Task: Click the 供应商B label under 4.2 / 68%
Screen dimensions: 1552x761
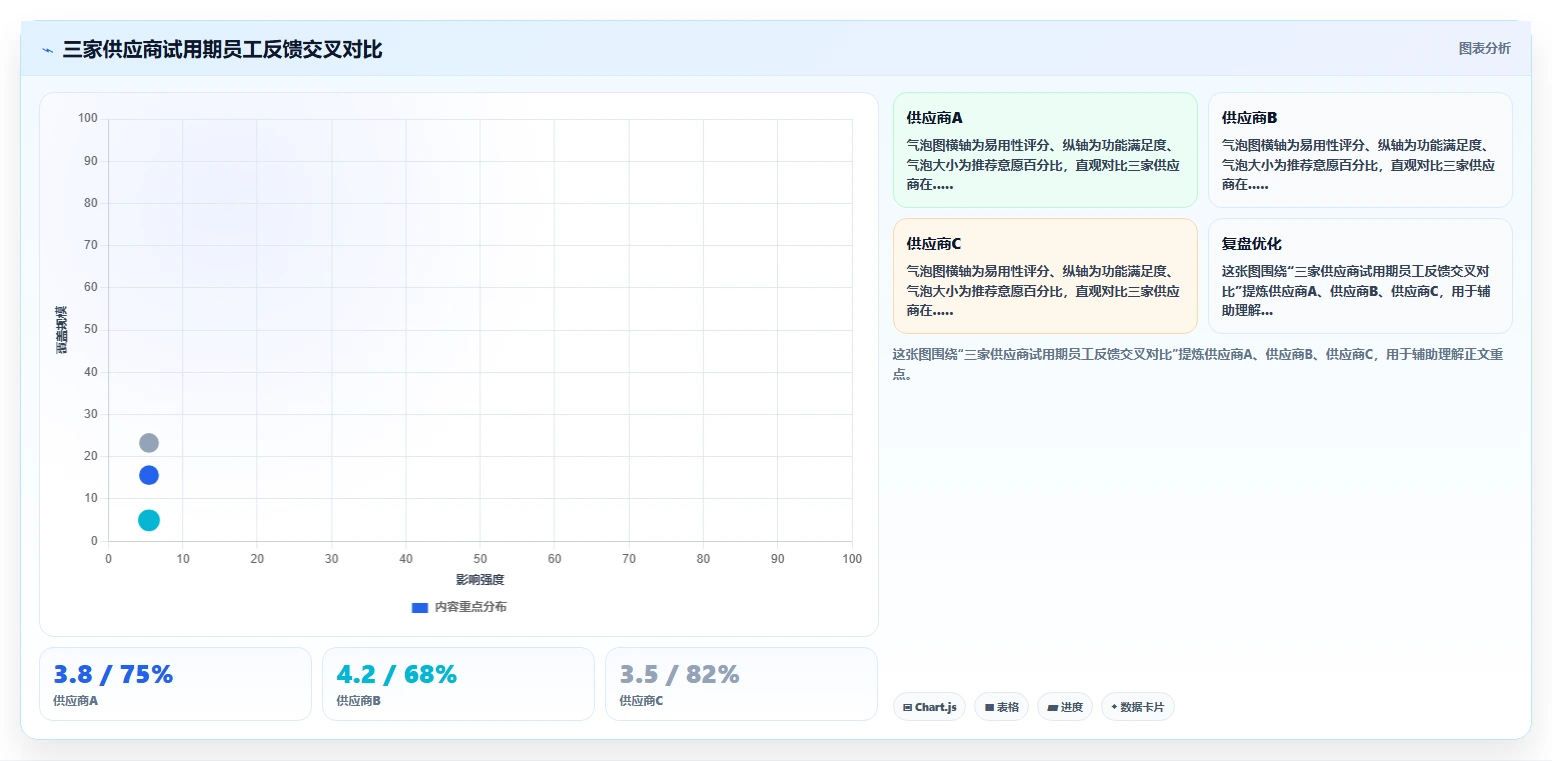Action: point(358,701)
